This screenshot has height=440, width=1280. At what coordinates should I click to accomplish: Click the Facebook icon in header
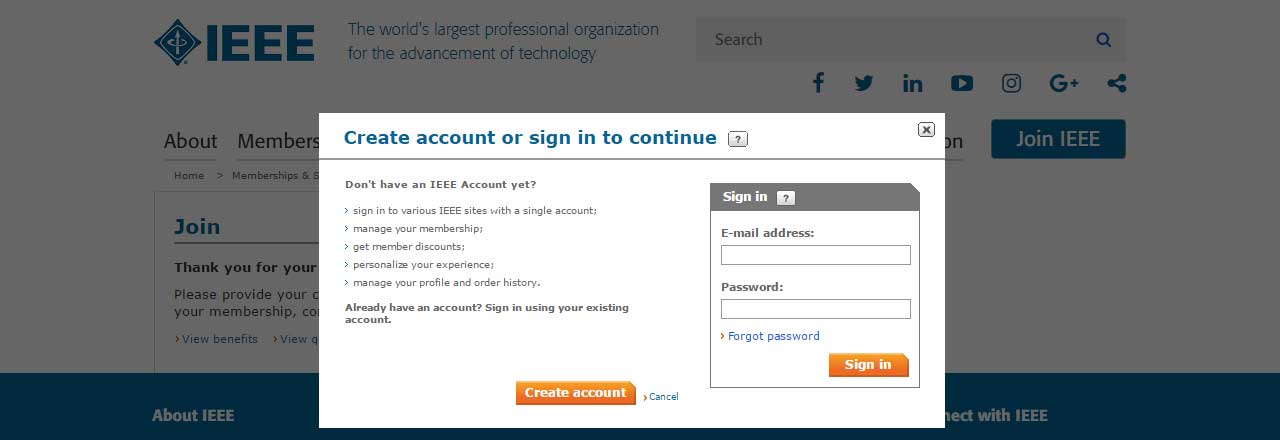[818, 83]
